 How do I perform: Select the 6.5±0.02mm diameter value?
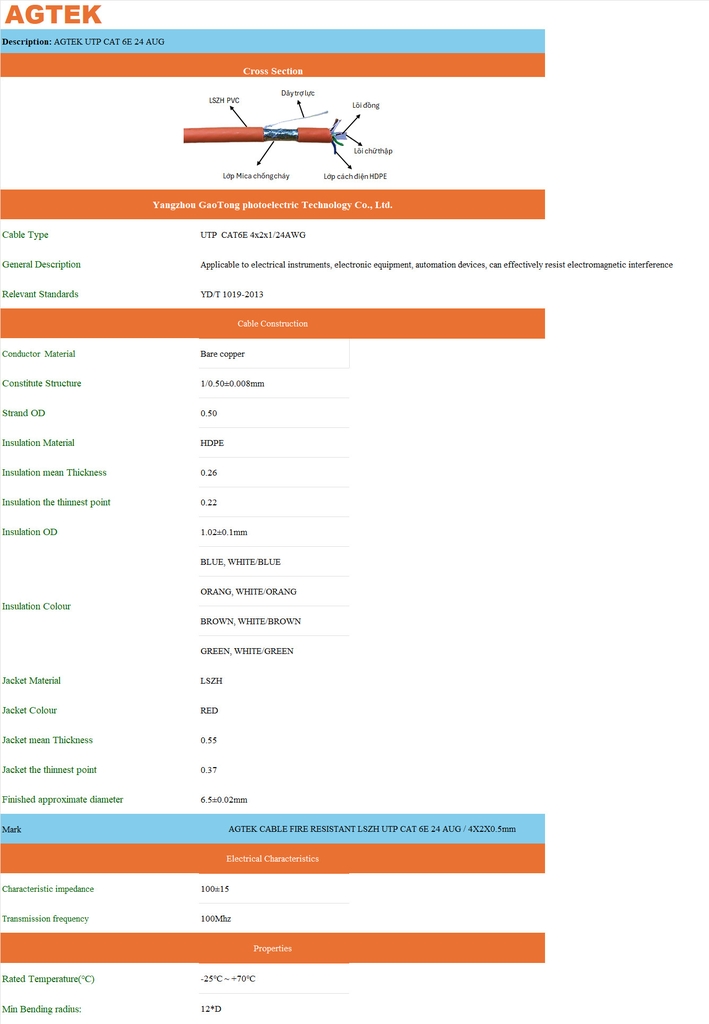tap(224, 800)
